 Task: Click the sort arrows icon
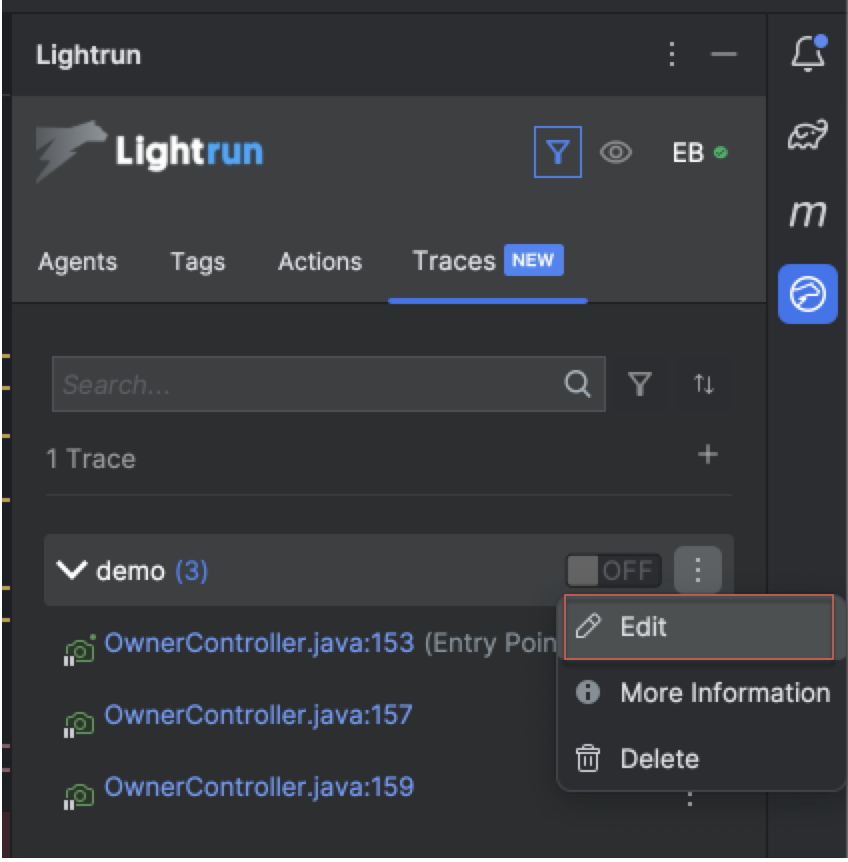[704, 384]
